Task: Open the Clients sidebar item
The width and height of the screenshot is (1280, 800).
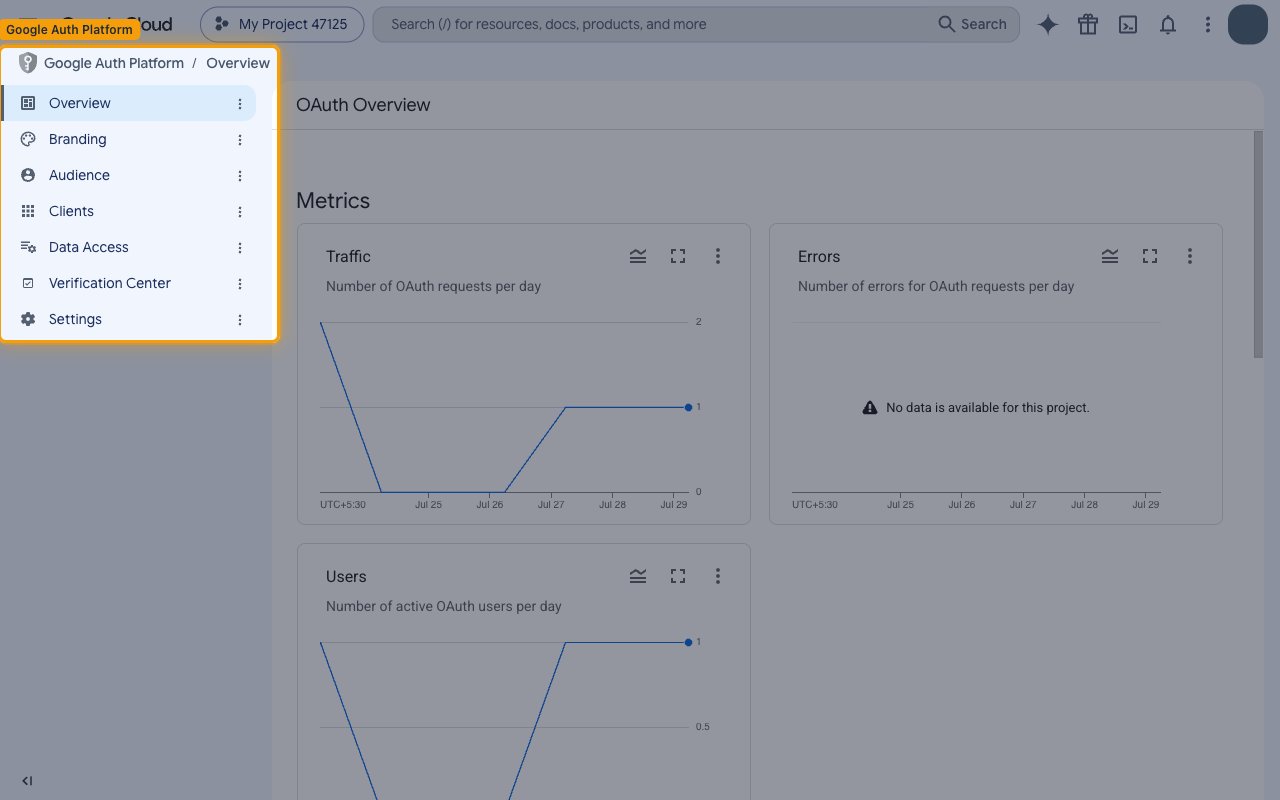Action: 128,211
